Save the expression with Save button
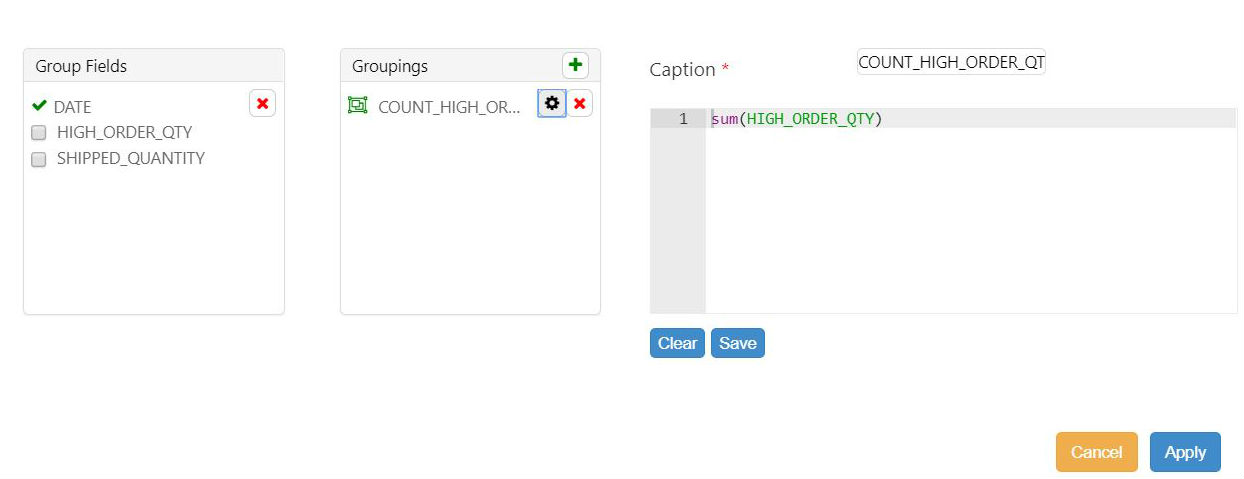Screen dimensions: 1244x479 pos(737,343)
